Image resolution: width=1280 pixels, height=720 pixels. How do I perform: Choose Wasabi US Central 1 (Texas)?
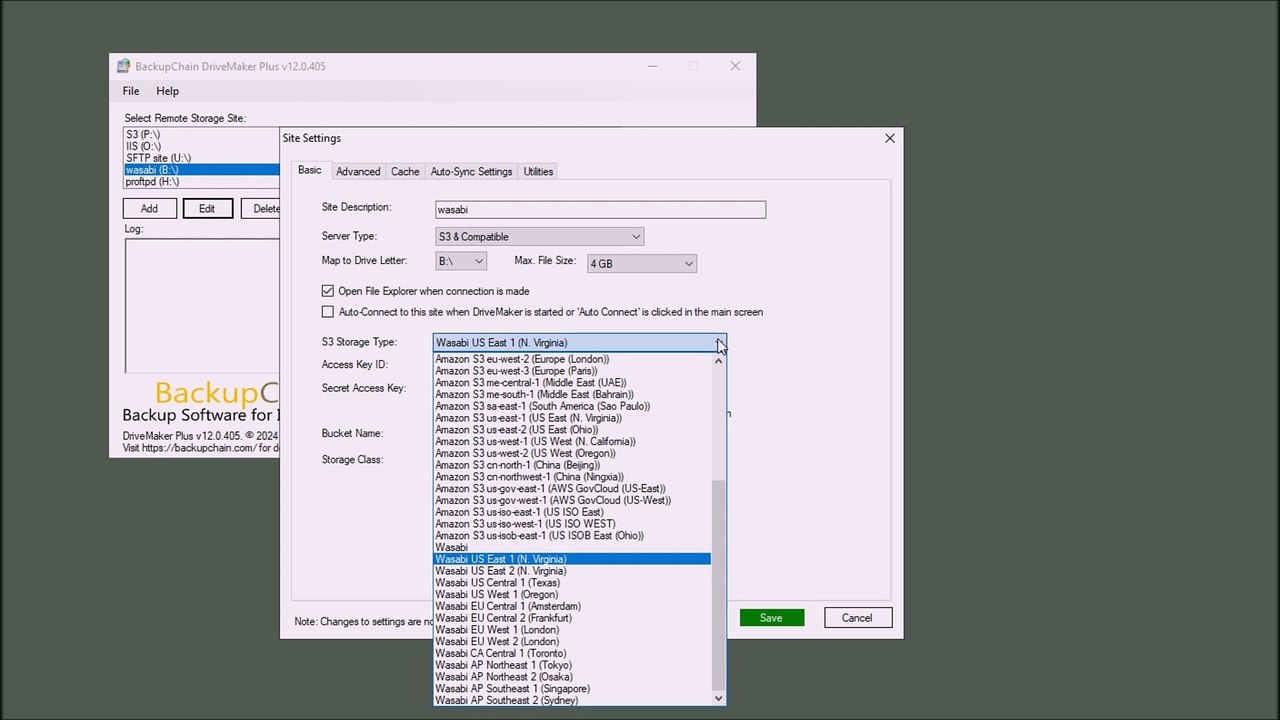coord(572,583)
